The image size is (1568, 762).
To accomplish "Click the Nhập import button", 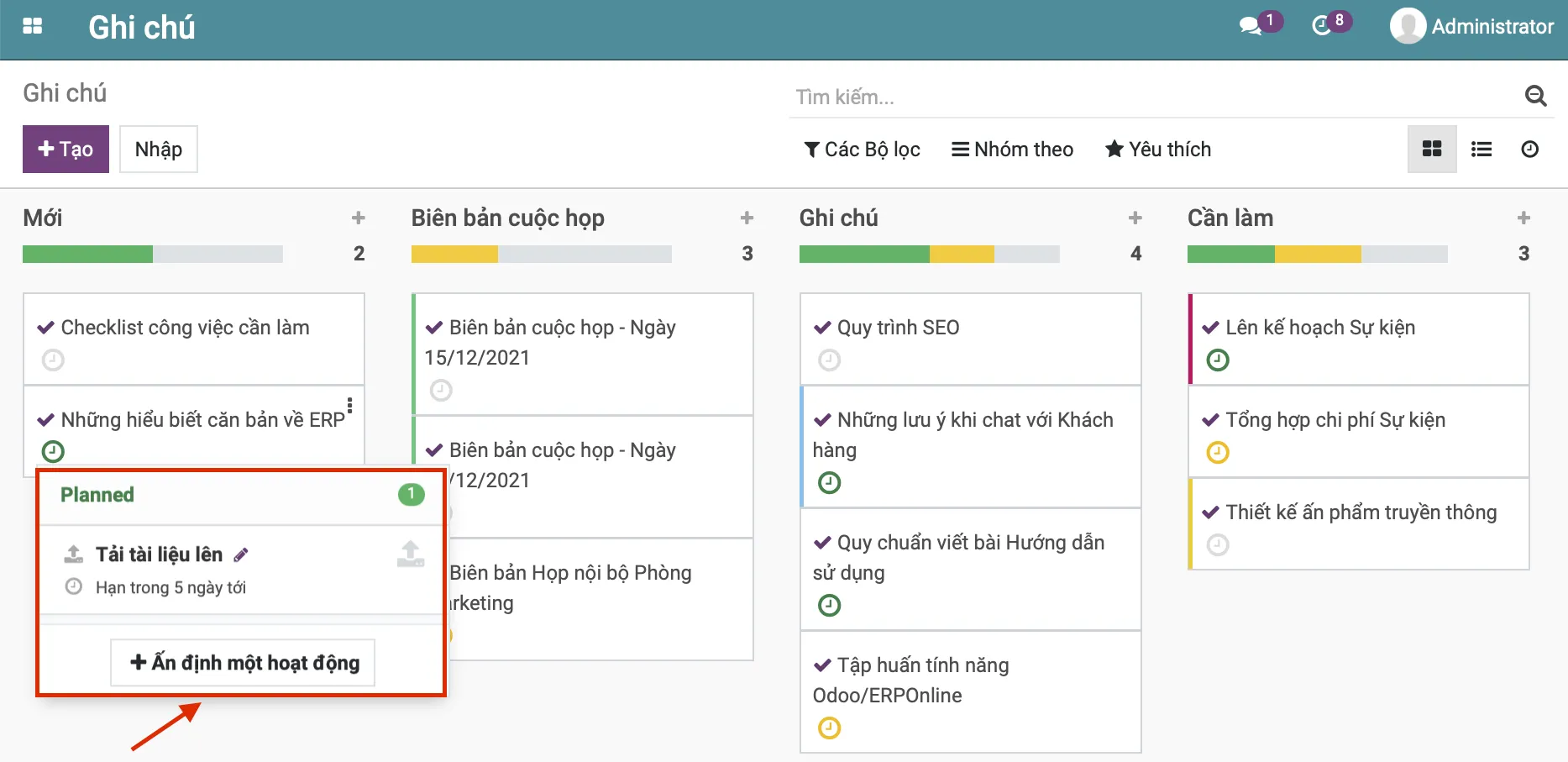I will point(159,149).
